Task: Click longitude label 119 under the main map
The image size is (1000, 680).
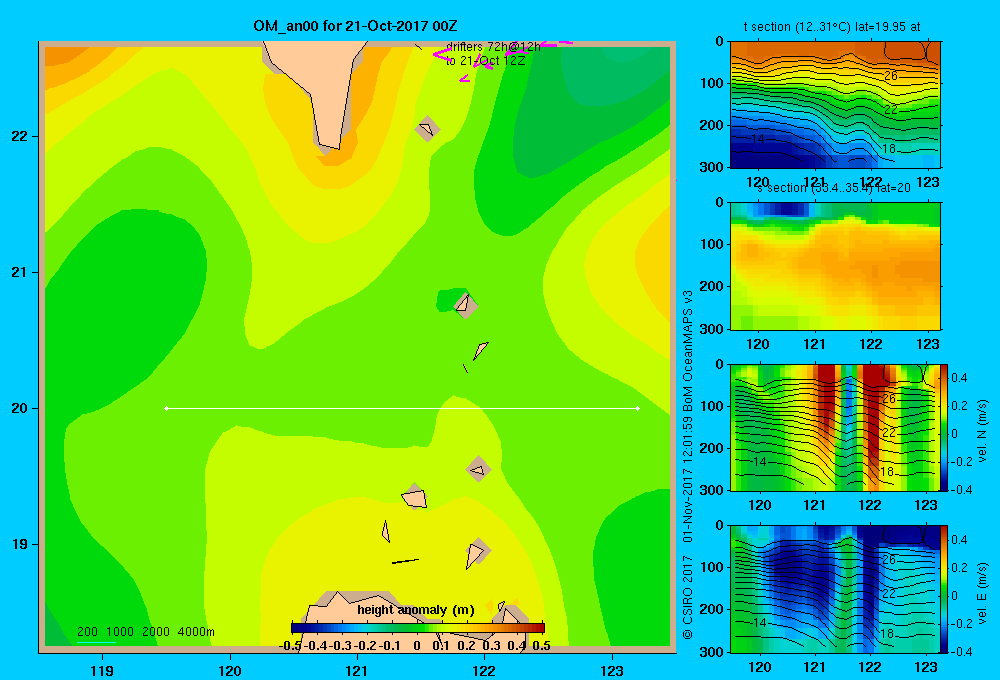Action: (102, 670)
